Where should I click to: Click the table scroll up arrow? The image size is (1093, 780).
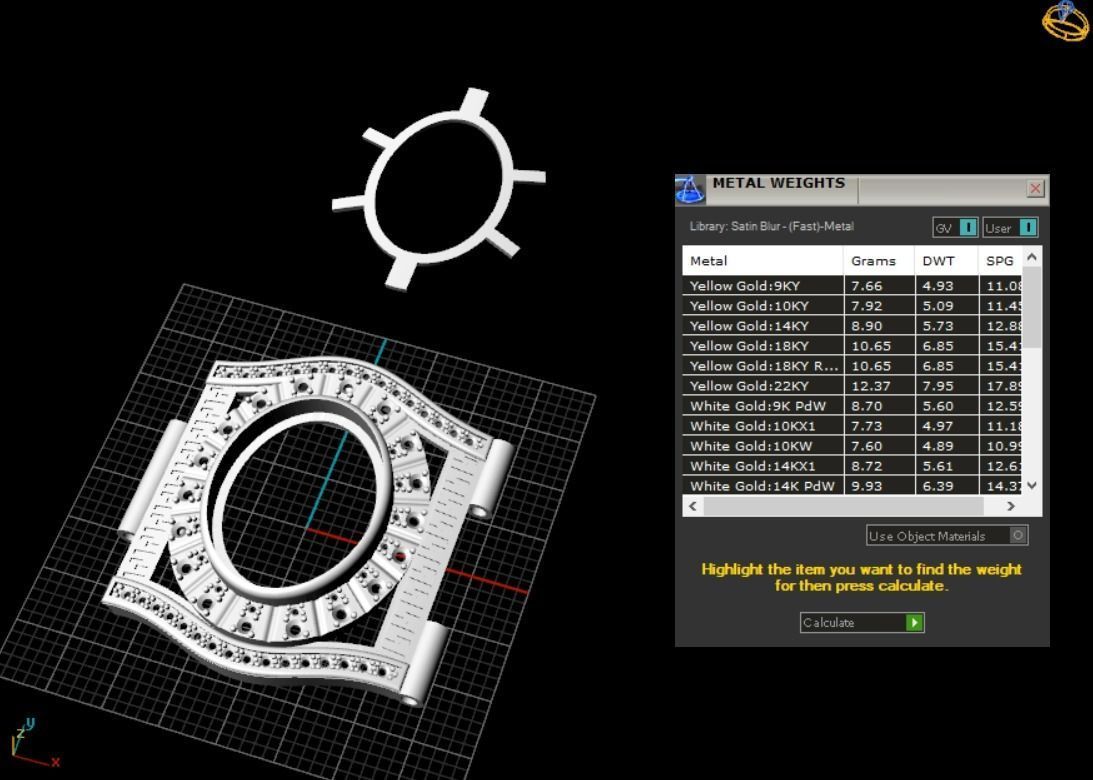coord(1032,257)
